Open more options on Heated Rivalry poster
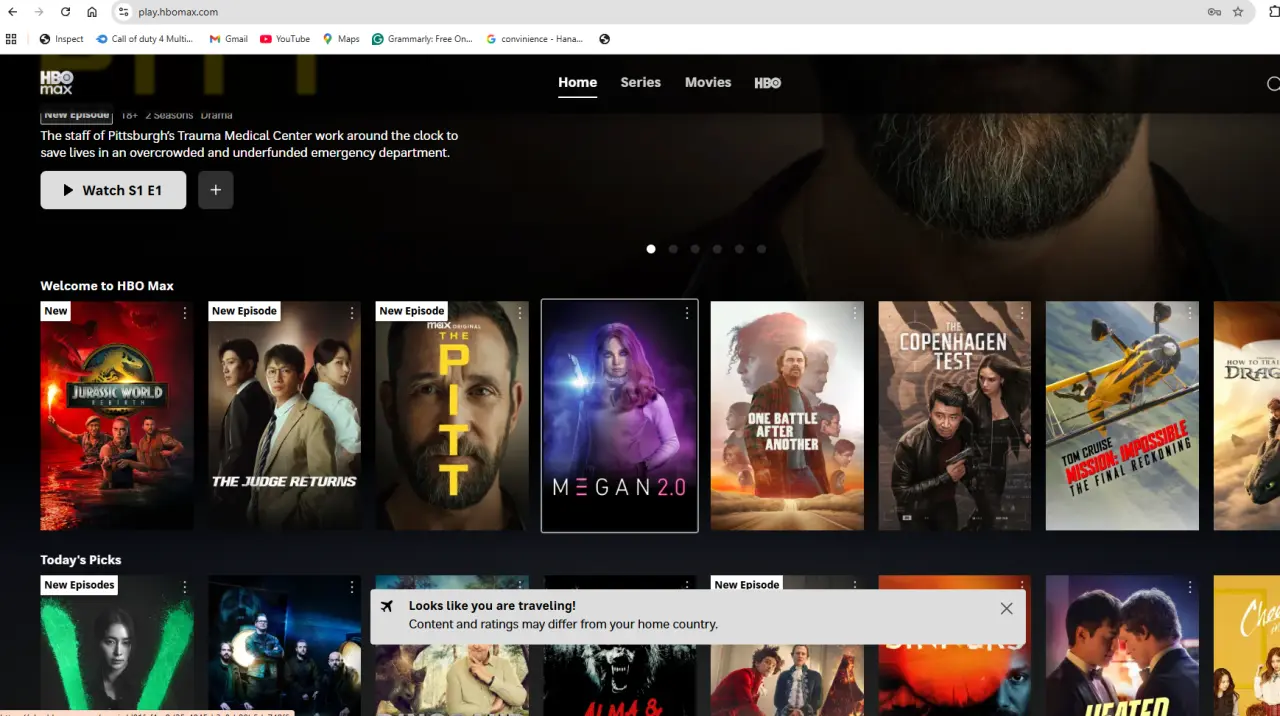The width and height of the screenshot is (1280, 716). pyautogui.click(x=1189, y=587)
